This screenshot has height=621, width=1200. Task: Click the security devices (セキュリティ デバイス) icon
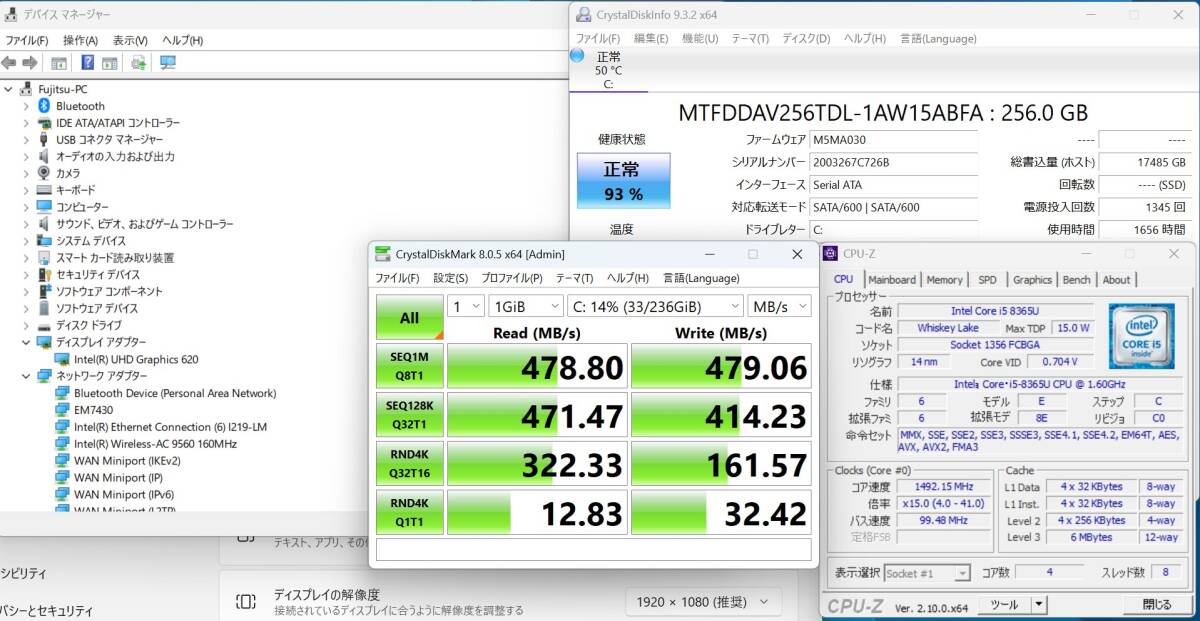(44, 274)
